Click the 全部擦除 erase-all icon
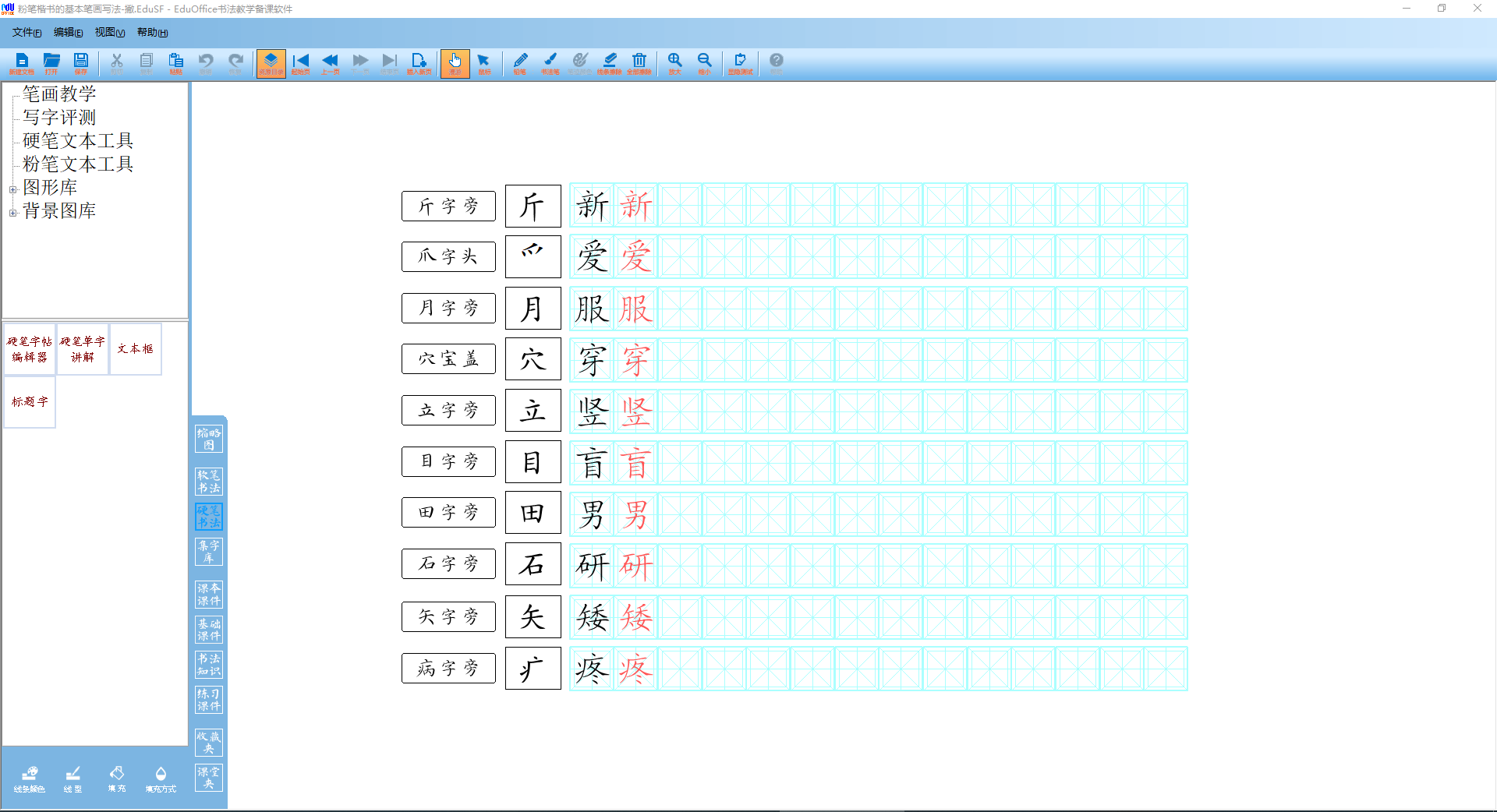This screenshot has width=1497, height=812. [639, 62]
